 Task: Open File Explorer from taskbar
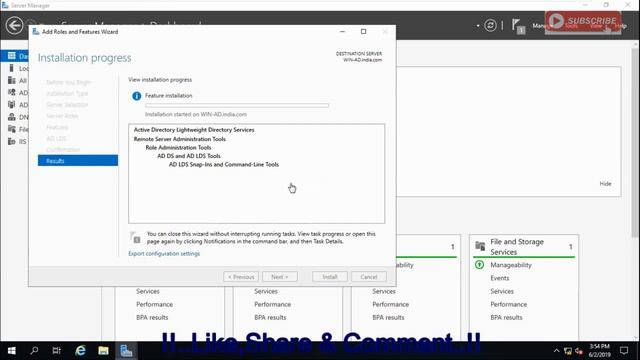103,351
